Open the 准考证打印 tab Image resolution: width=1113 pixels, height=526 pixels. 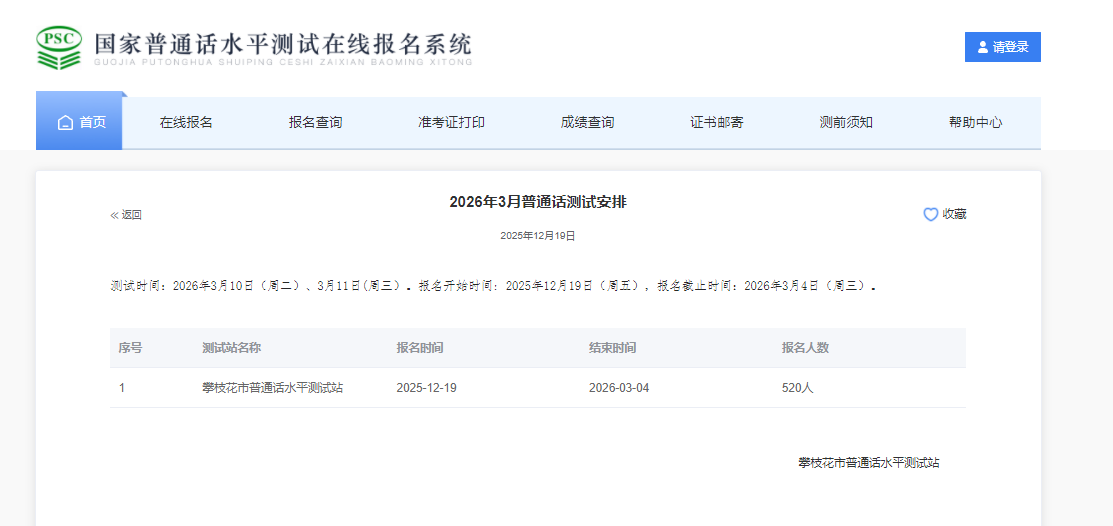pyautogui.click(x=451, y=122)
